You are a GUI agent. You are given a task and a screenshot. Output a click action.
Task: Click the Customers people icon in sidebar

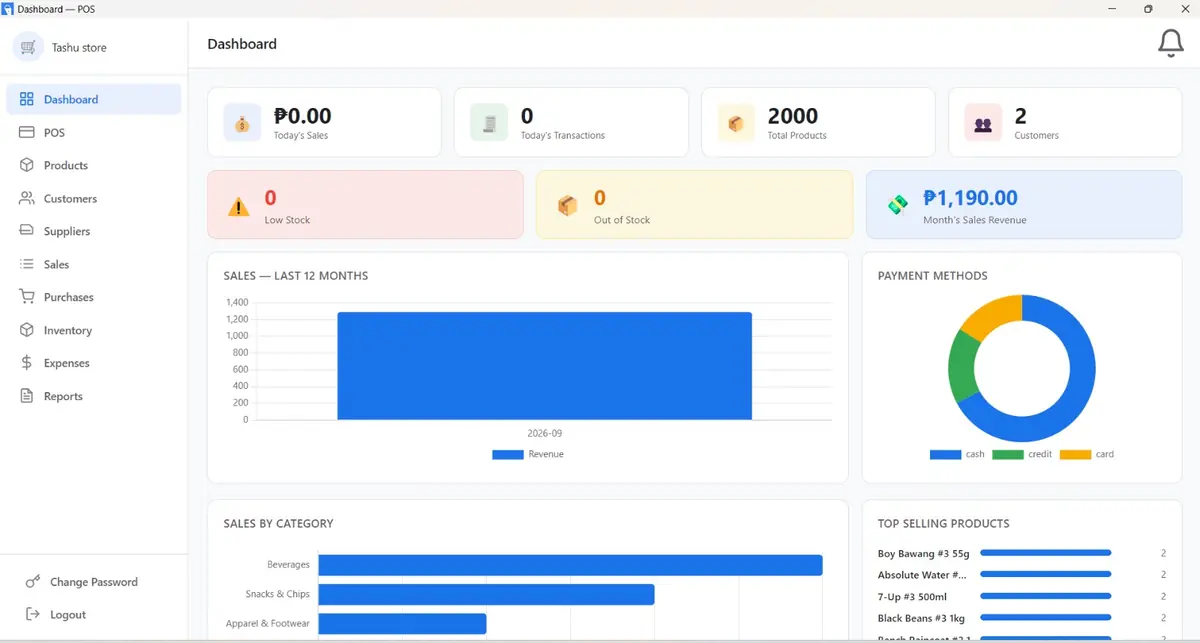(x=27, y=198)
